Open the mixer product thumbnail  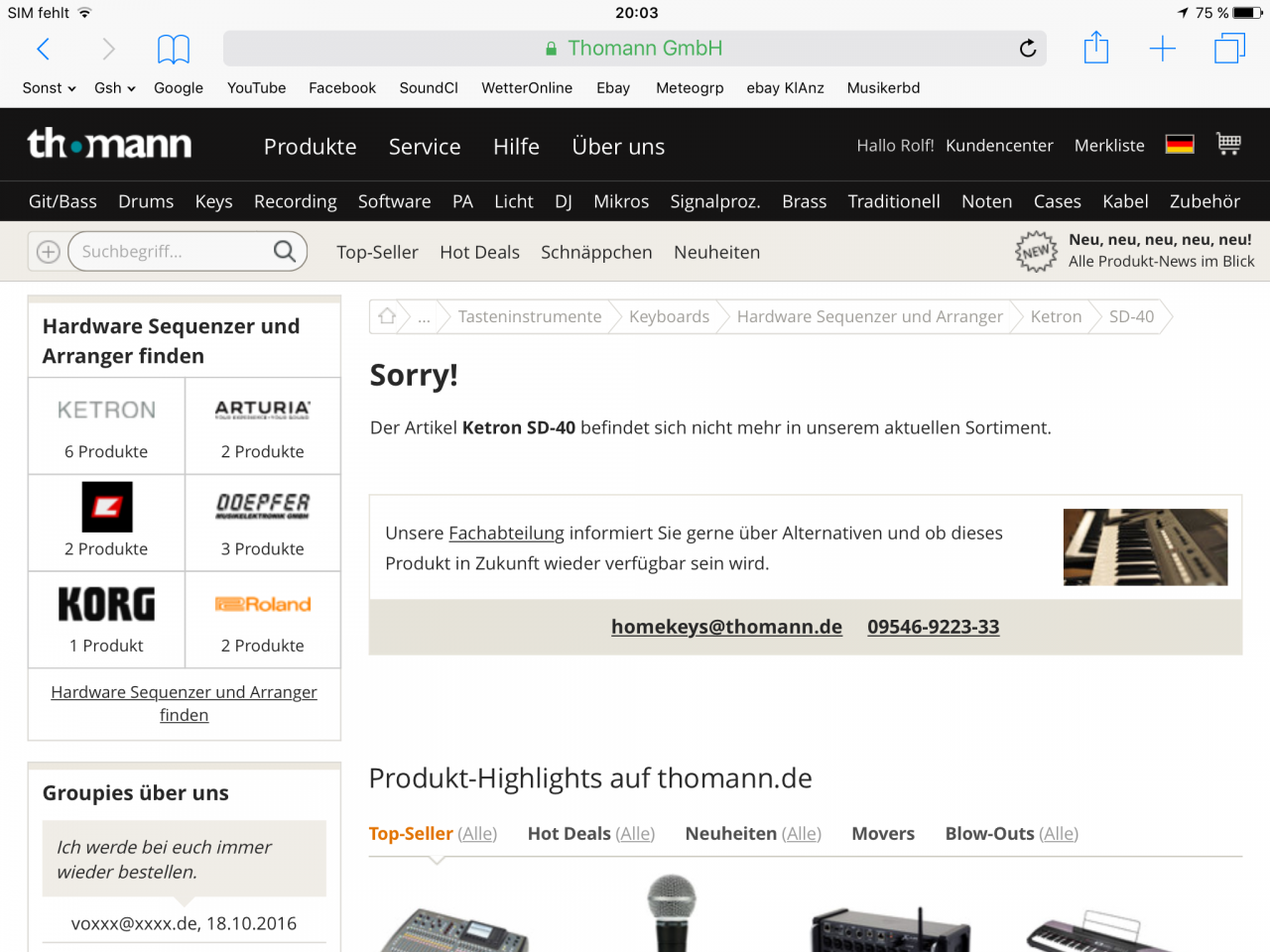pos(454,930)
